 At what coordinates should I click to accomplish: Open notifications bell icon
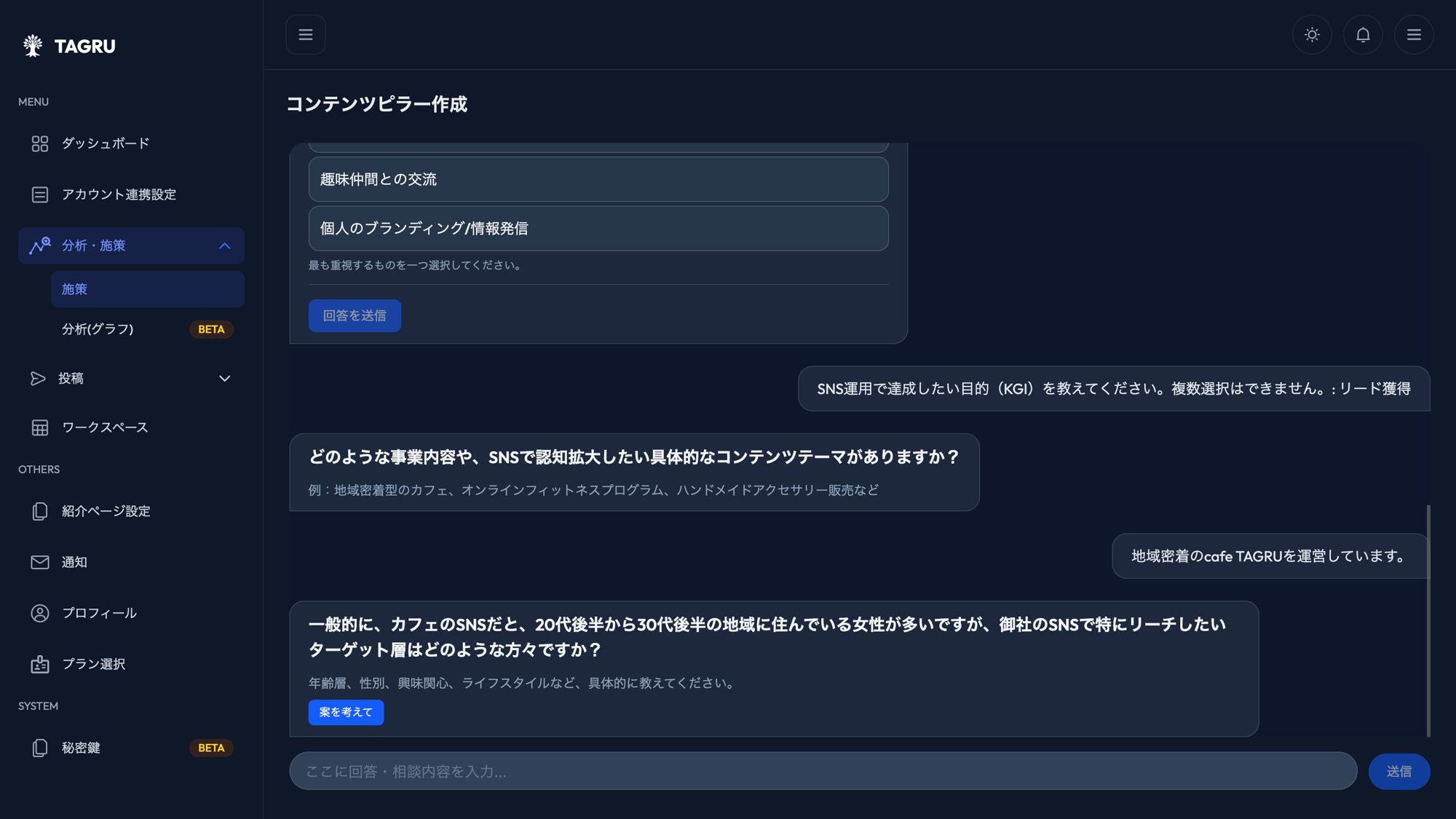point(1363,35)
